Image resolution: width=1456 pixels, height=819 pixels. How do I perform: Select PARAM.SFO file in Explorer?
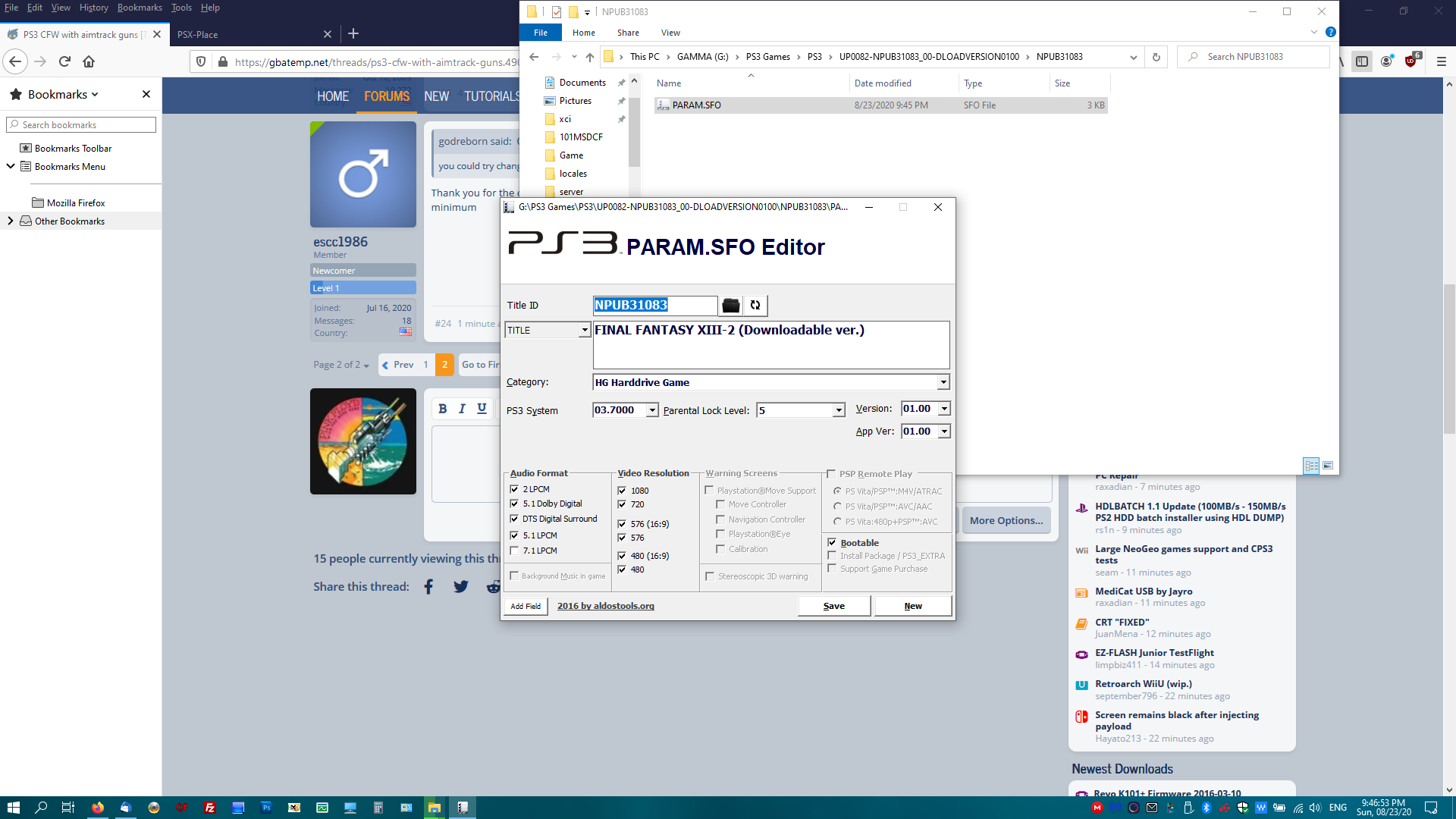[x=880, y=105]
